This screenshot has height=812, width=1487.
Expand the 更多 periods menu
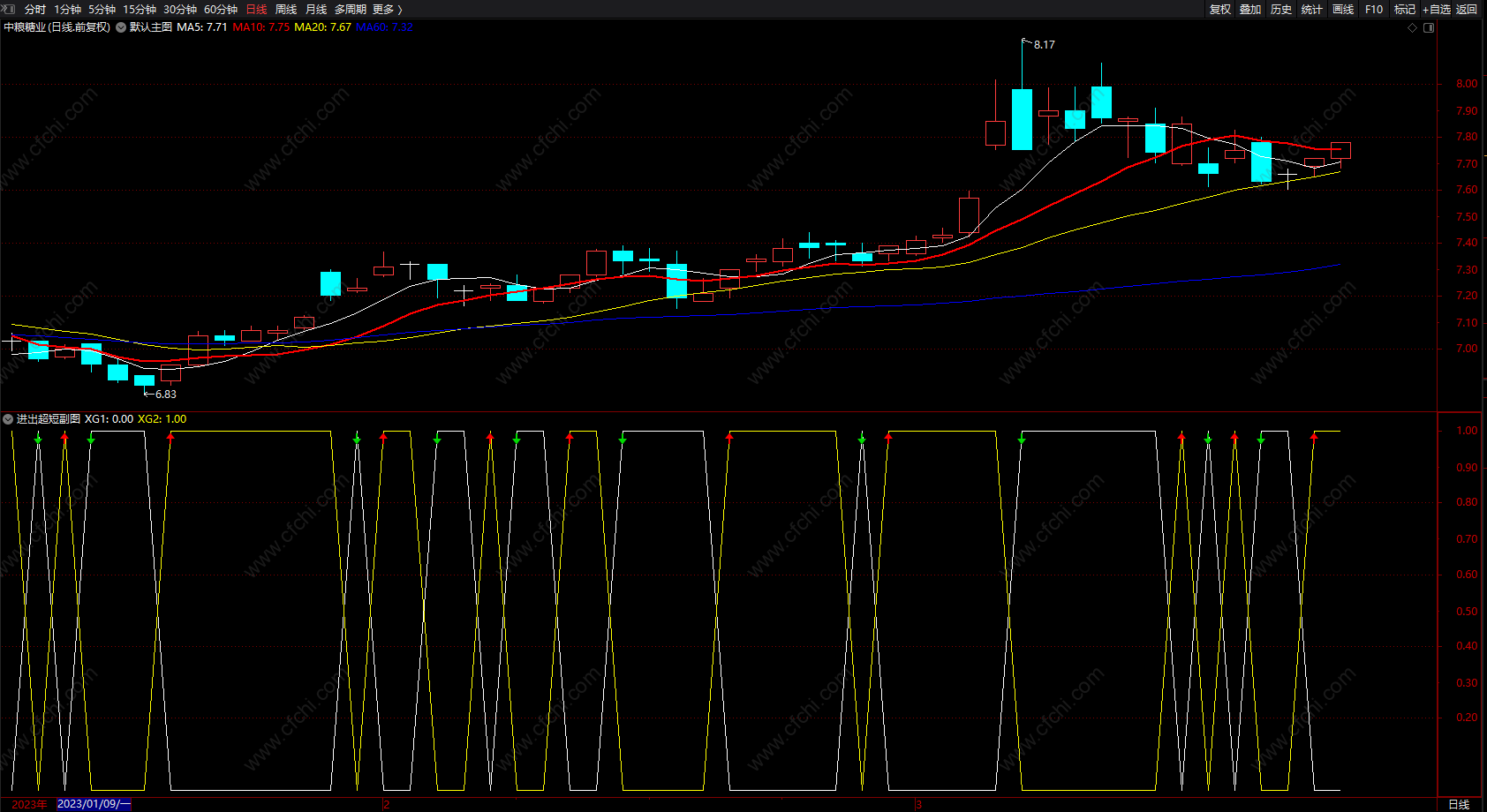[388, 10]
